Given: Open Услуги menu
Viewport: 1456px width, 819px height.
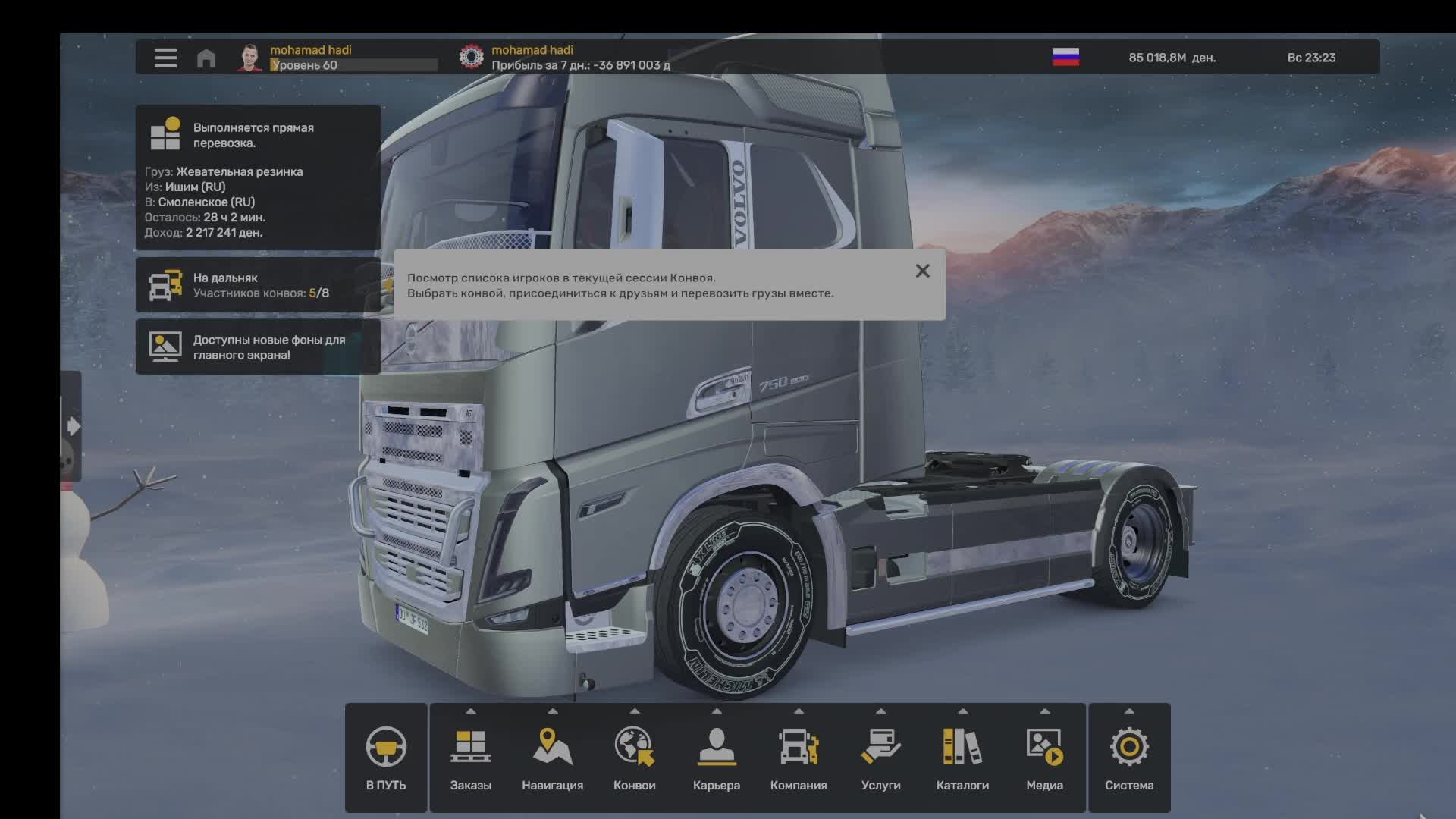Looking at the screenshot, I should tap(880, 758).
